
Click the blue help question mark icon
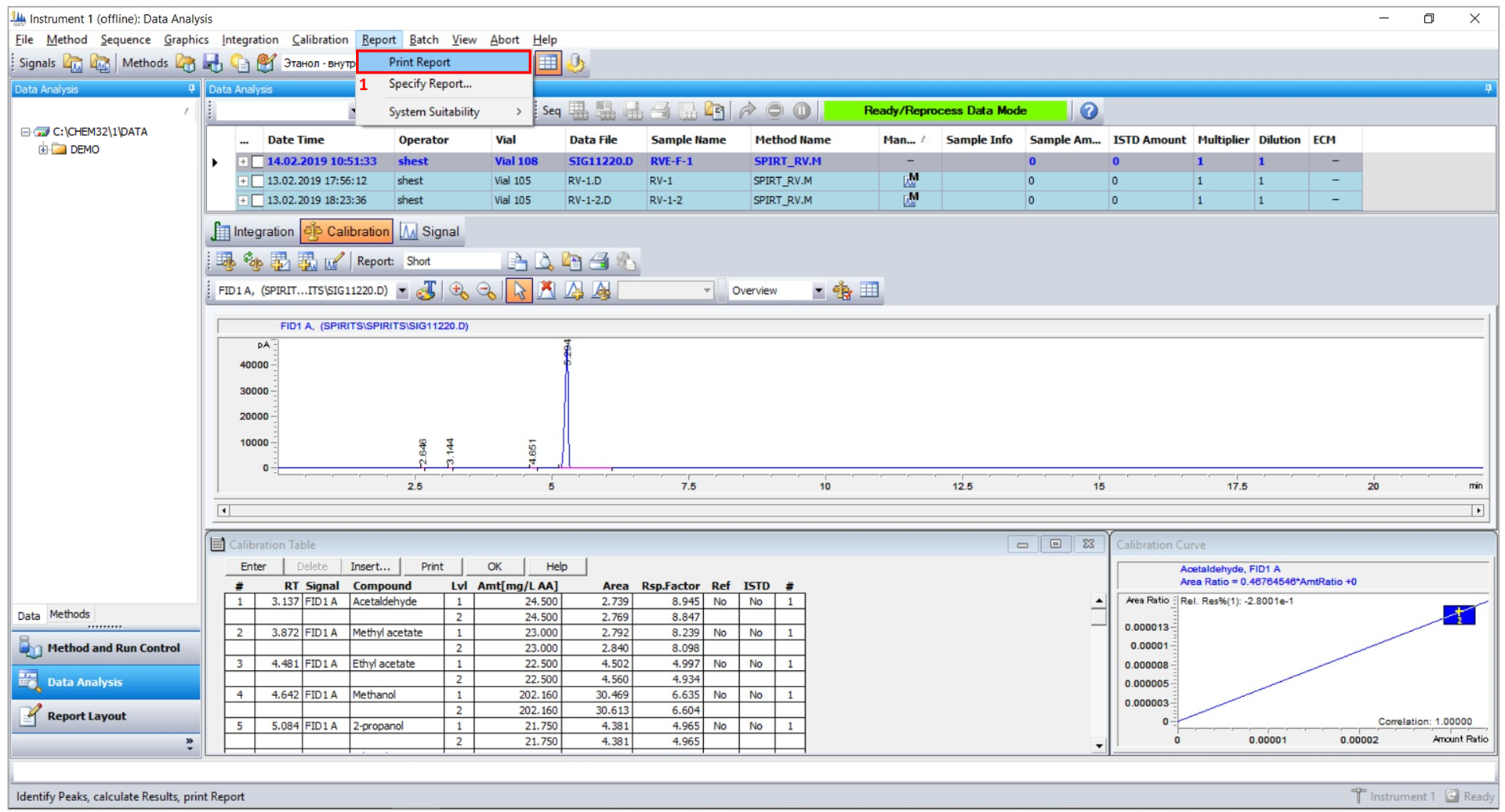tap(1089, 111)
